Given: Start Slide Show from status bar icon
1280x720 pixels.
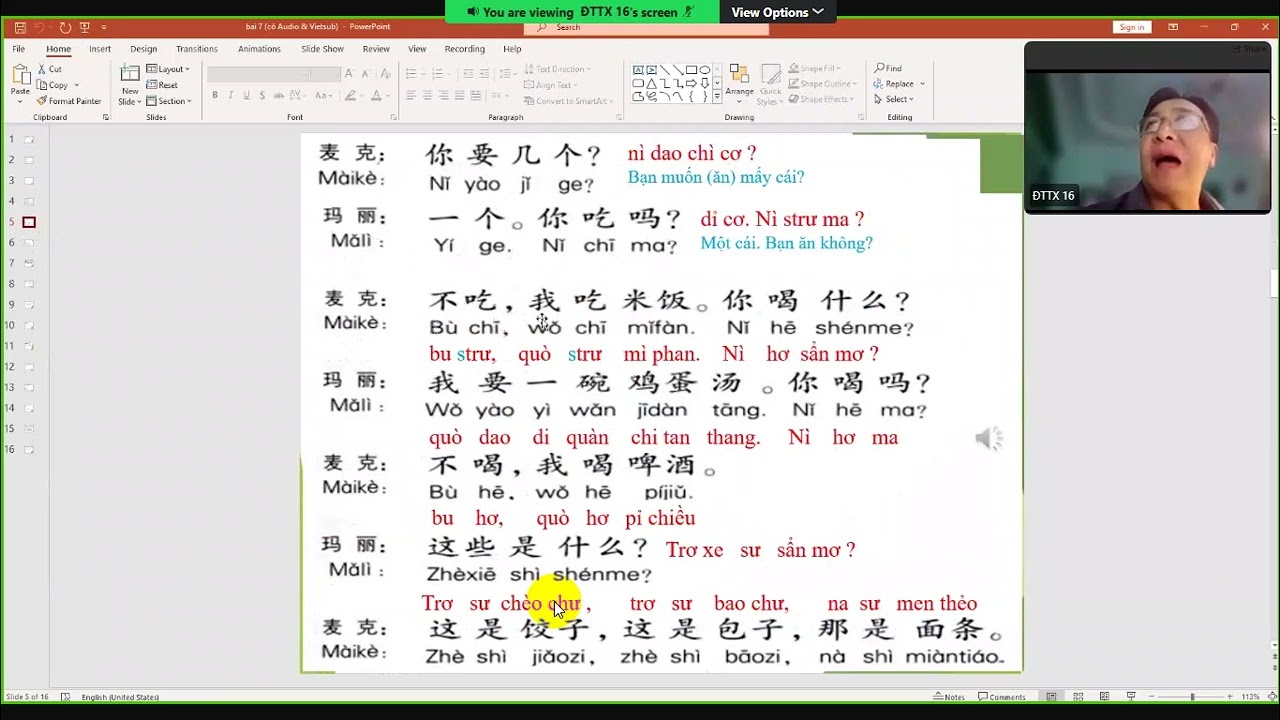Looking at the screenshot, I should pos(1130,697).
